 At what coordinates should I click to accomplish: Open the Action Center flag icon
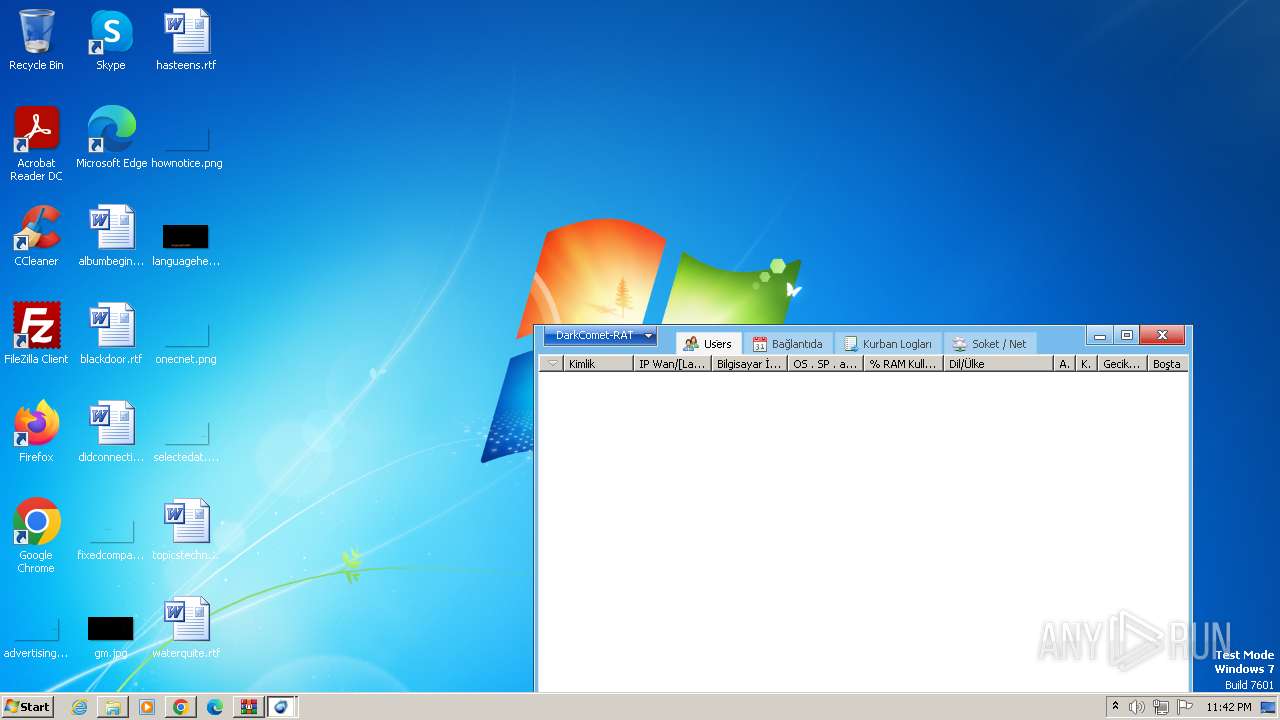tap(1185, 707)
